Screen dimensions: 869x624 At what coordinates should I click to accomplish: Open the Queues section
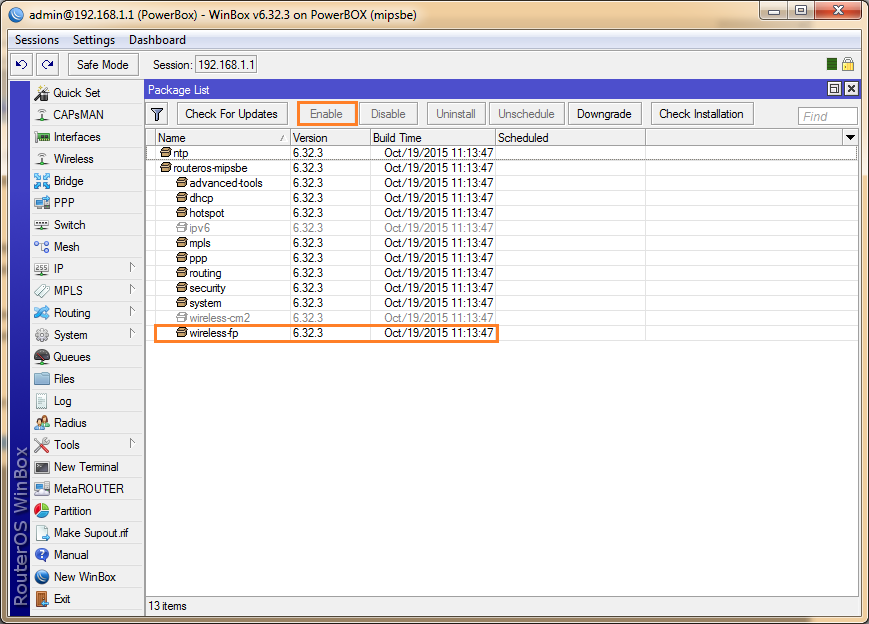coord(71,357)
